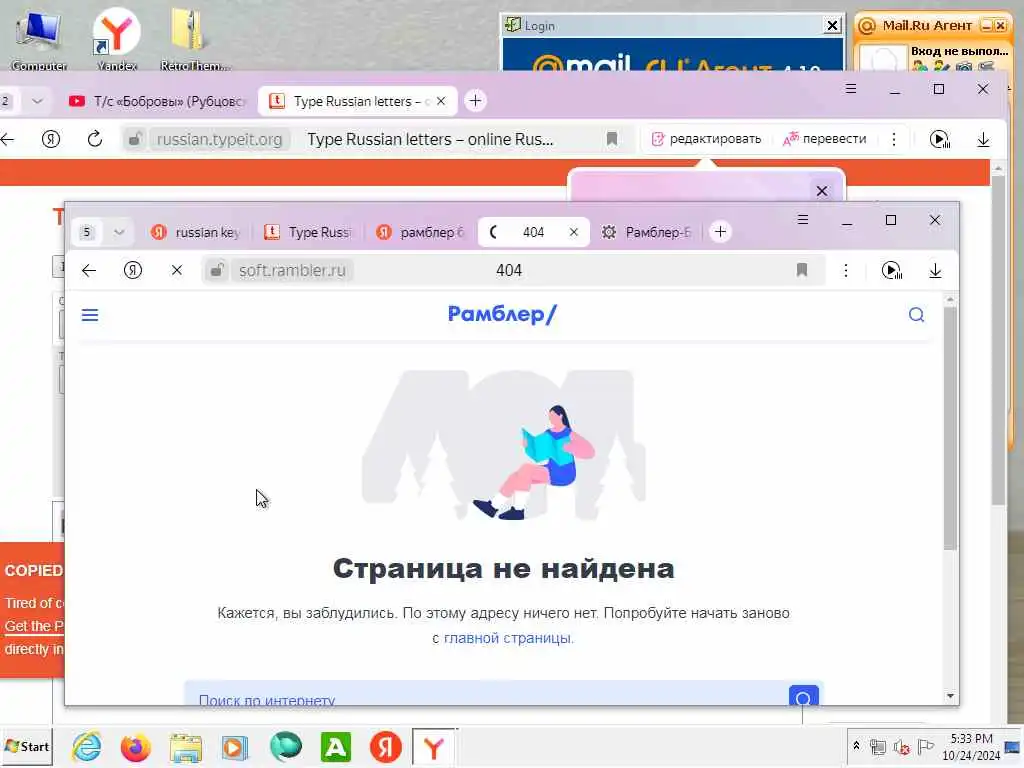Bookmark the 404 page in front window

pyautogui.click(x=802, y=270)
